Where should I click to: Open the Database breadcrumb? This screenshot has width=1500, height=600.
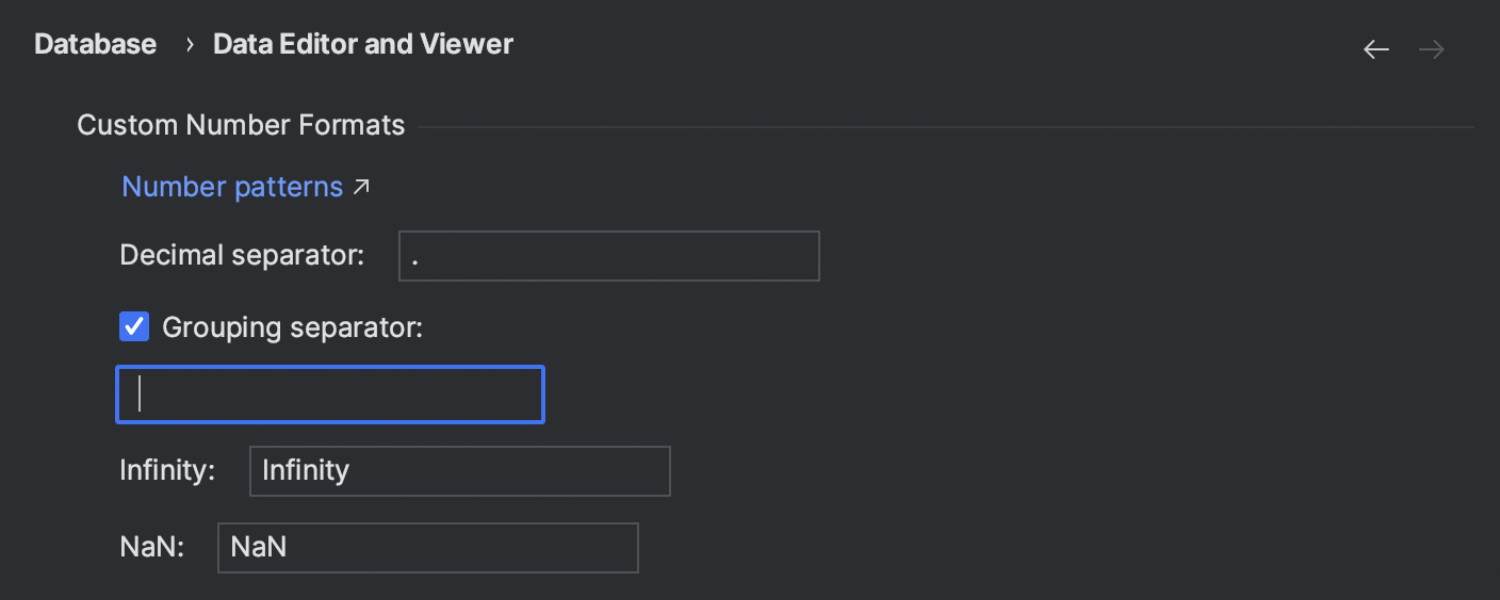click(x=95, y=45)
